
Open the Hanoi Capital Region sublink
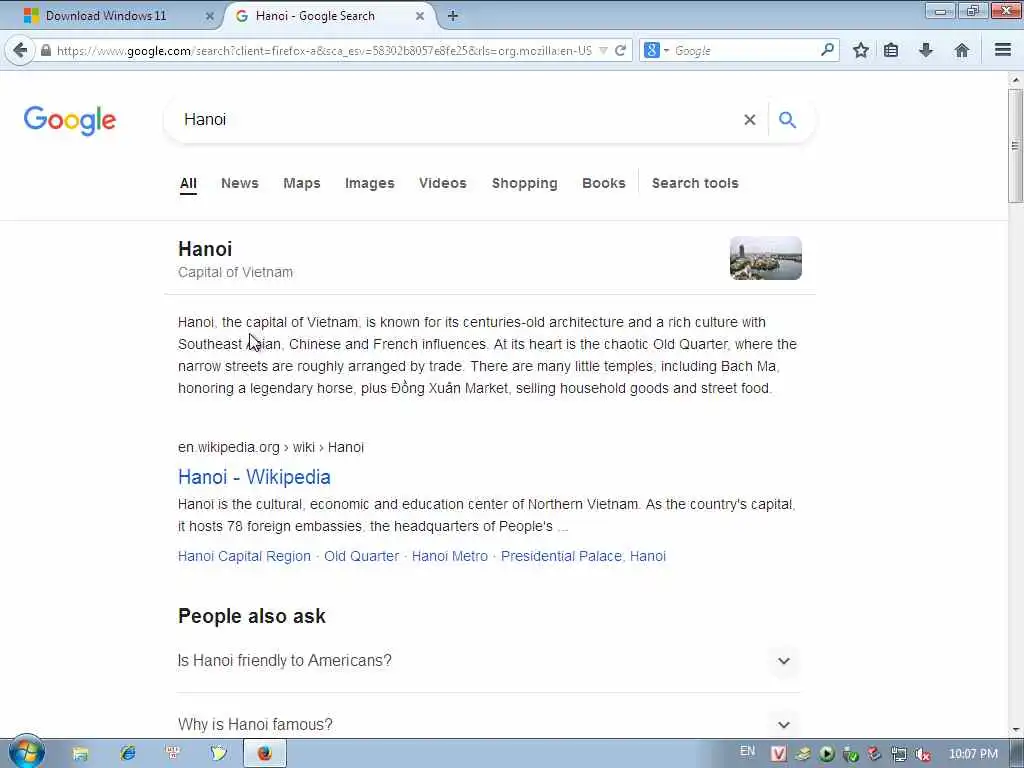(x=244, y=556)
